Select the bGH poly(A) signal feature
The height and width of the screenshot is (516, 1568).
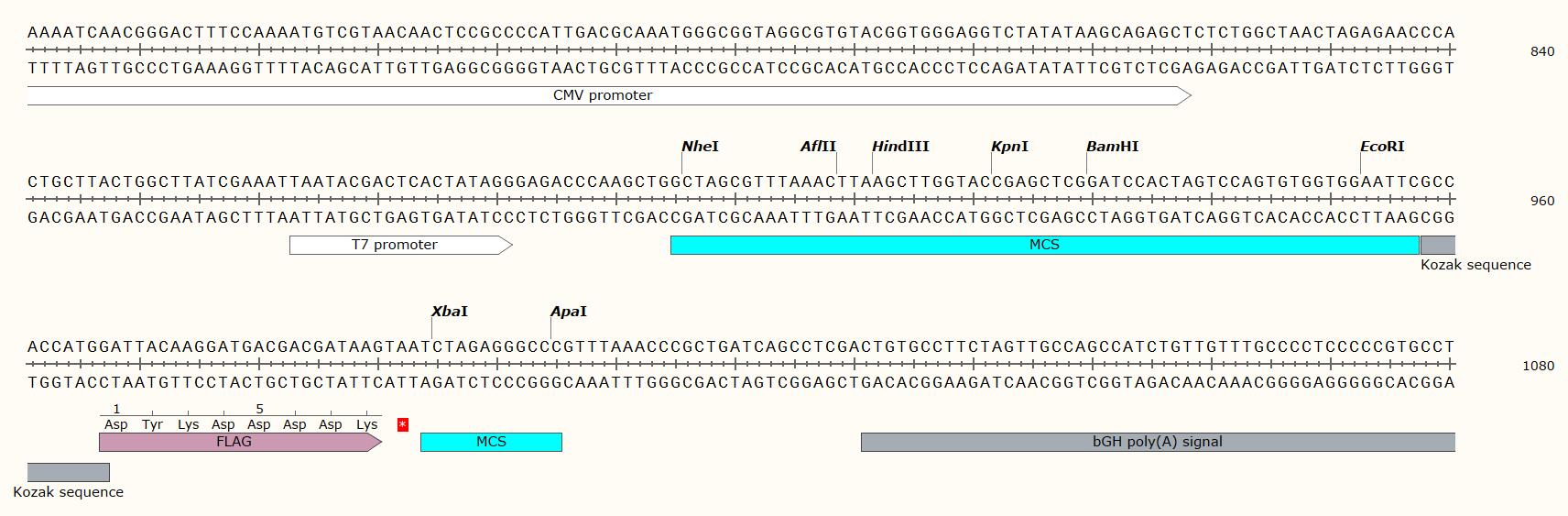pos(1157,442)
